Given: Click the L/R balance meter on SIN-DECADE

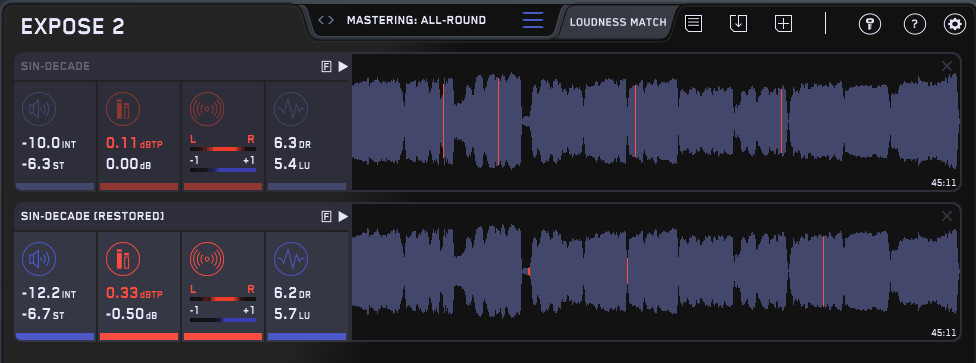Looking at the screenshot, I should tap(222, 149).
